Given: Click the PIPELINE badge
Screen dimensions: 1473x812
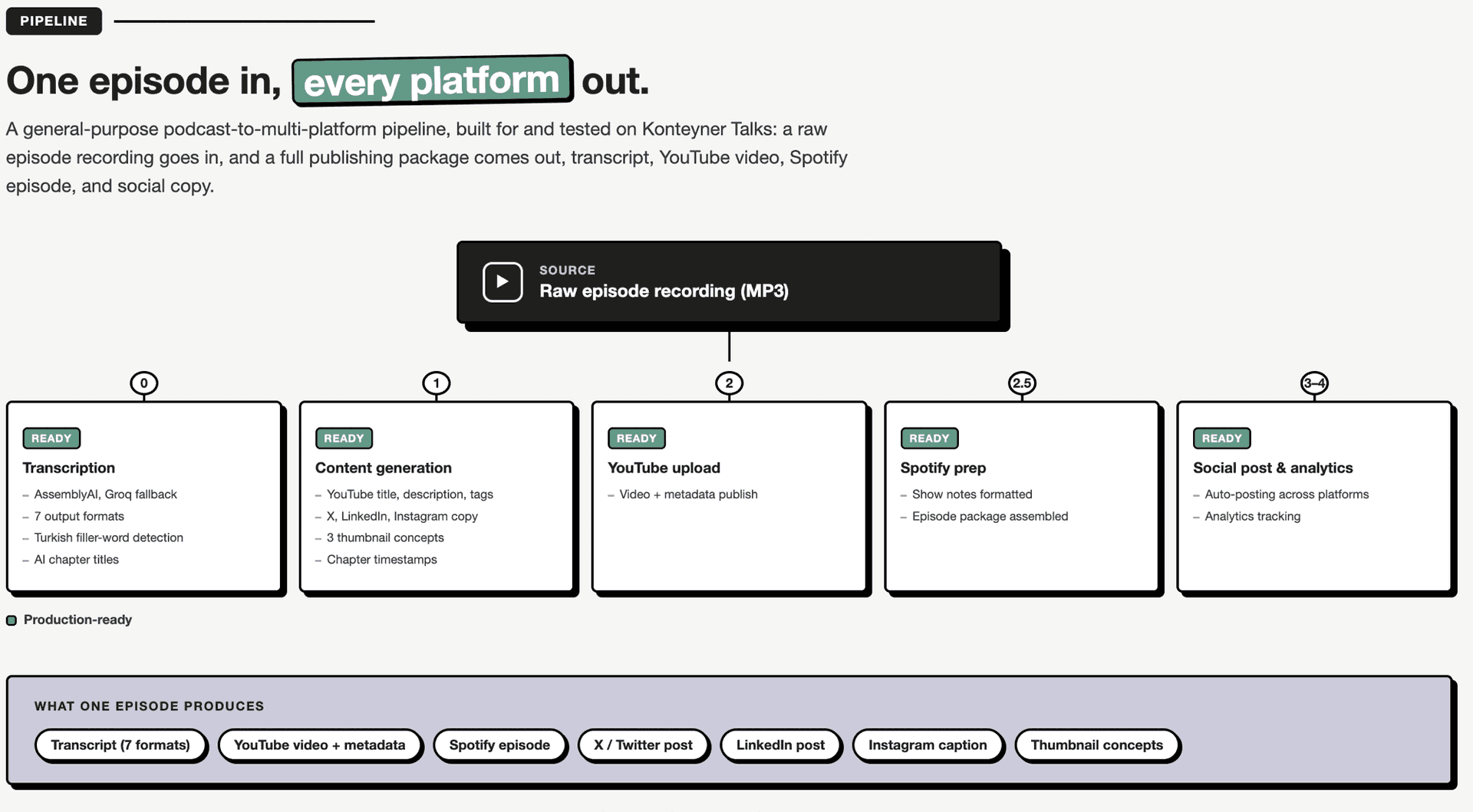Looking at the screenshot, I should click(54, 21).
